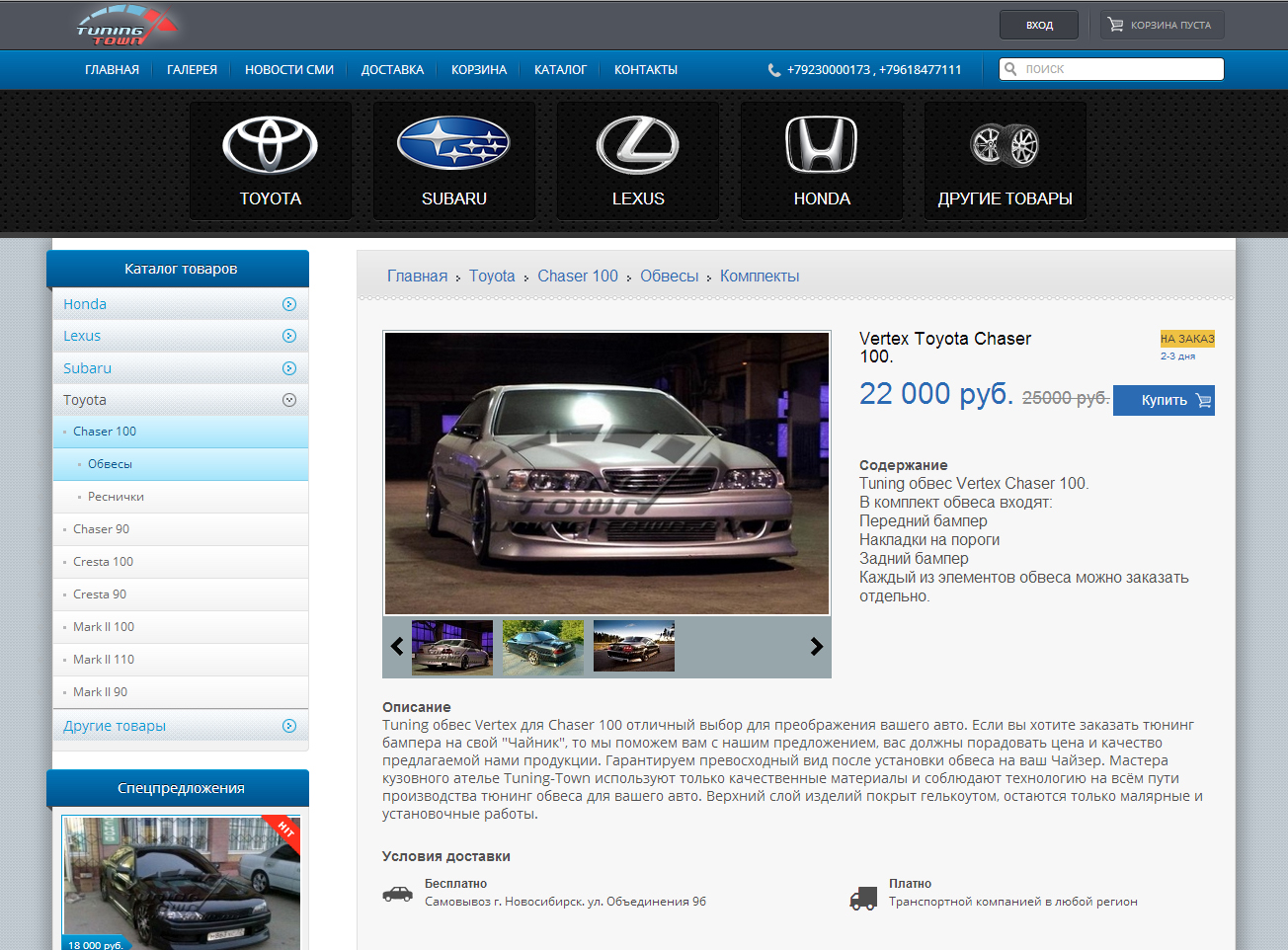
Task: Show the next gallery thumbnails arrow
Action: (816, 647)
